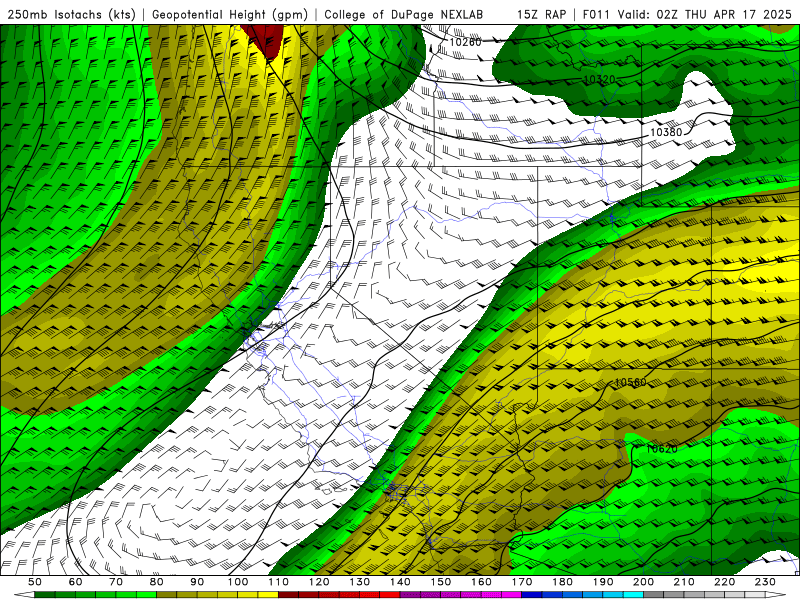Click the '15Z RAP' model run text
Image resolution: width=800 pixels, height=600 pixels.
point(541,14)
